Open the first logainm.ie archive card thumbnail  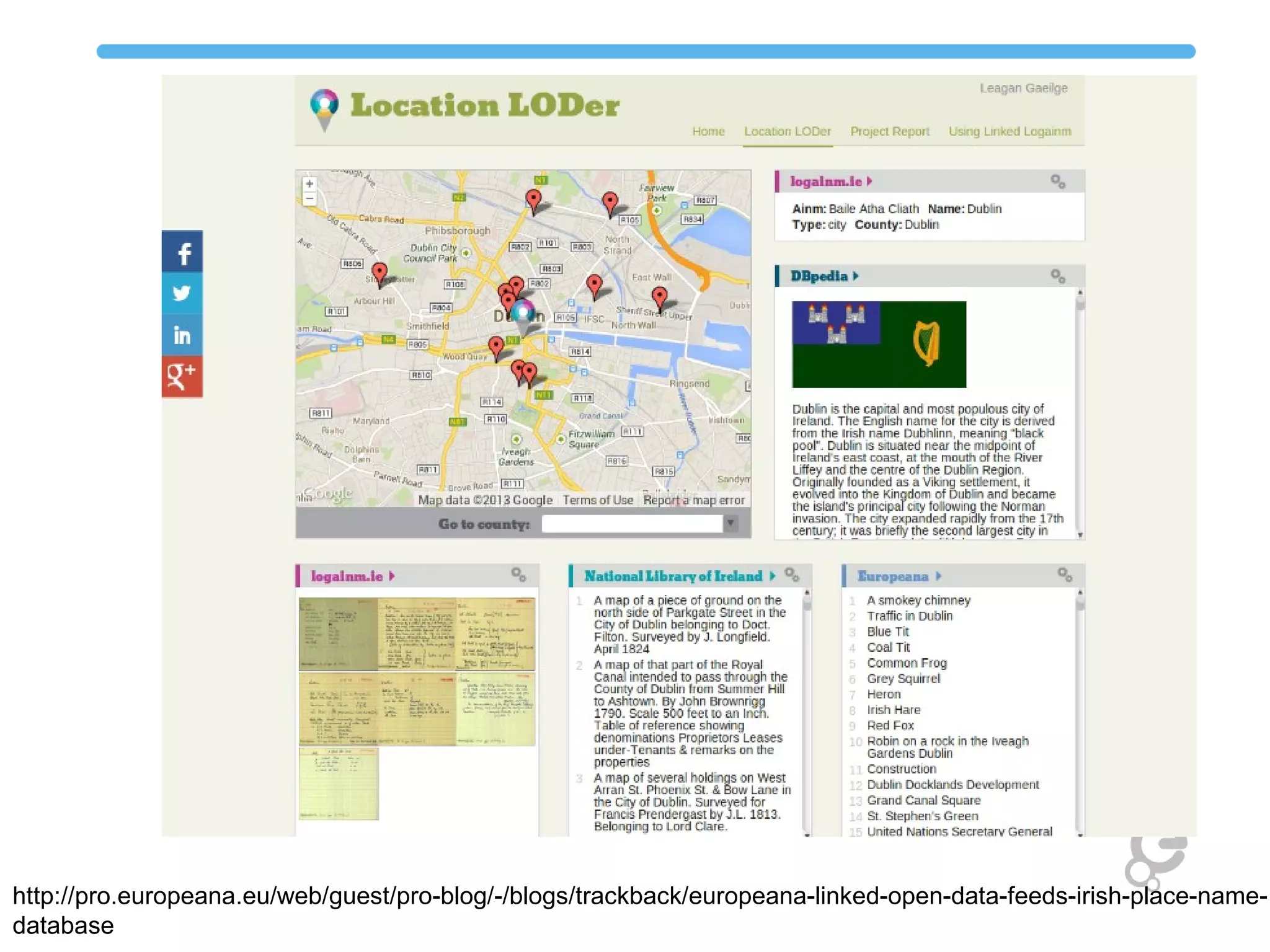click(338, 633)
